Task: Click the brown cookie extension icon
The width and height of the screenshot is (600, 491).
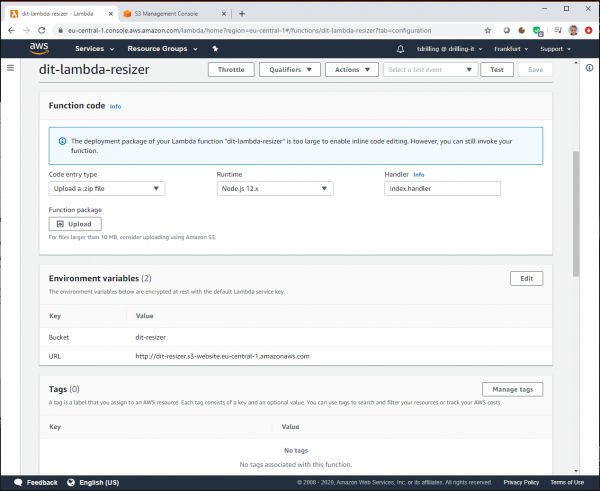Action: click(522, 30)
